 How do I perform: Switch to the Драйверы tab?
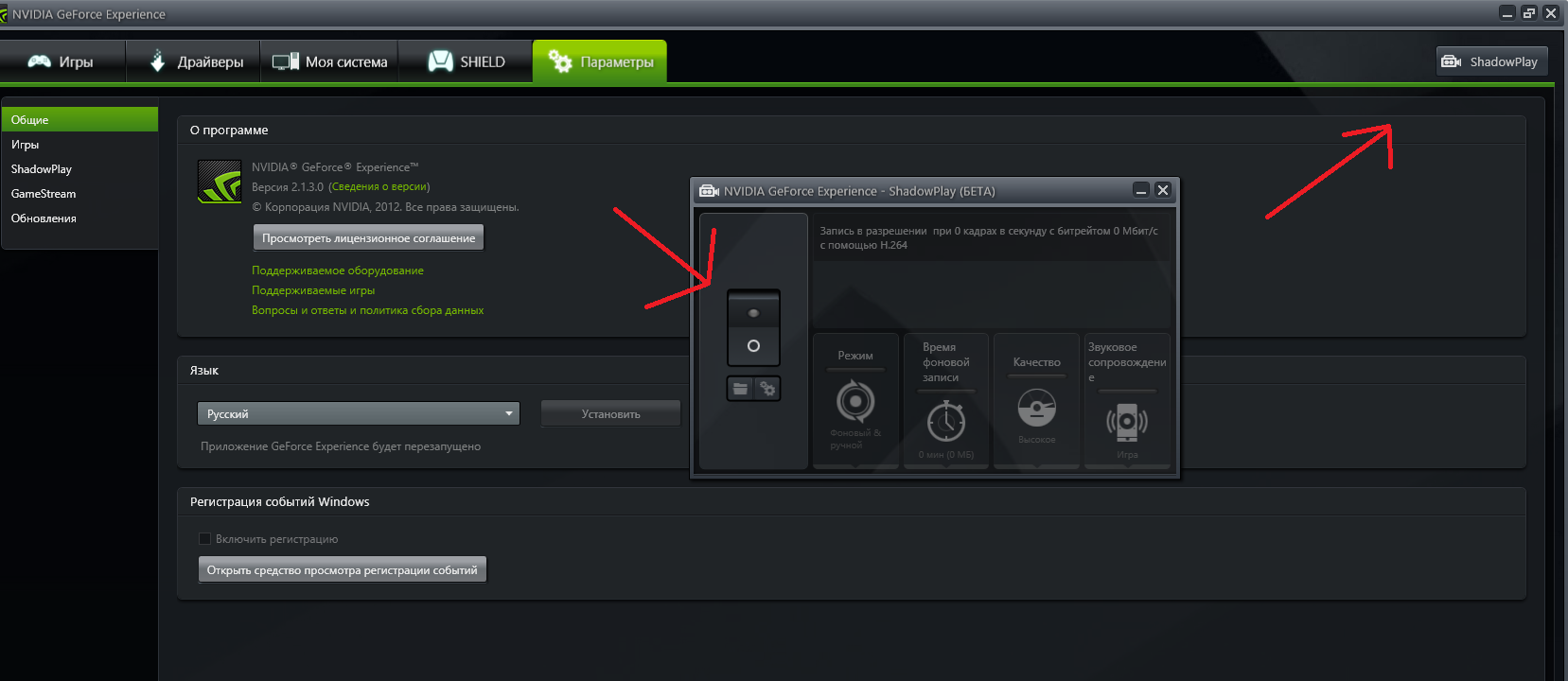coord(193,61)
